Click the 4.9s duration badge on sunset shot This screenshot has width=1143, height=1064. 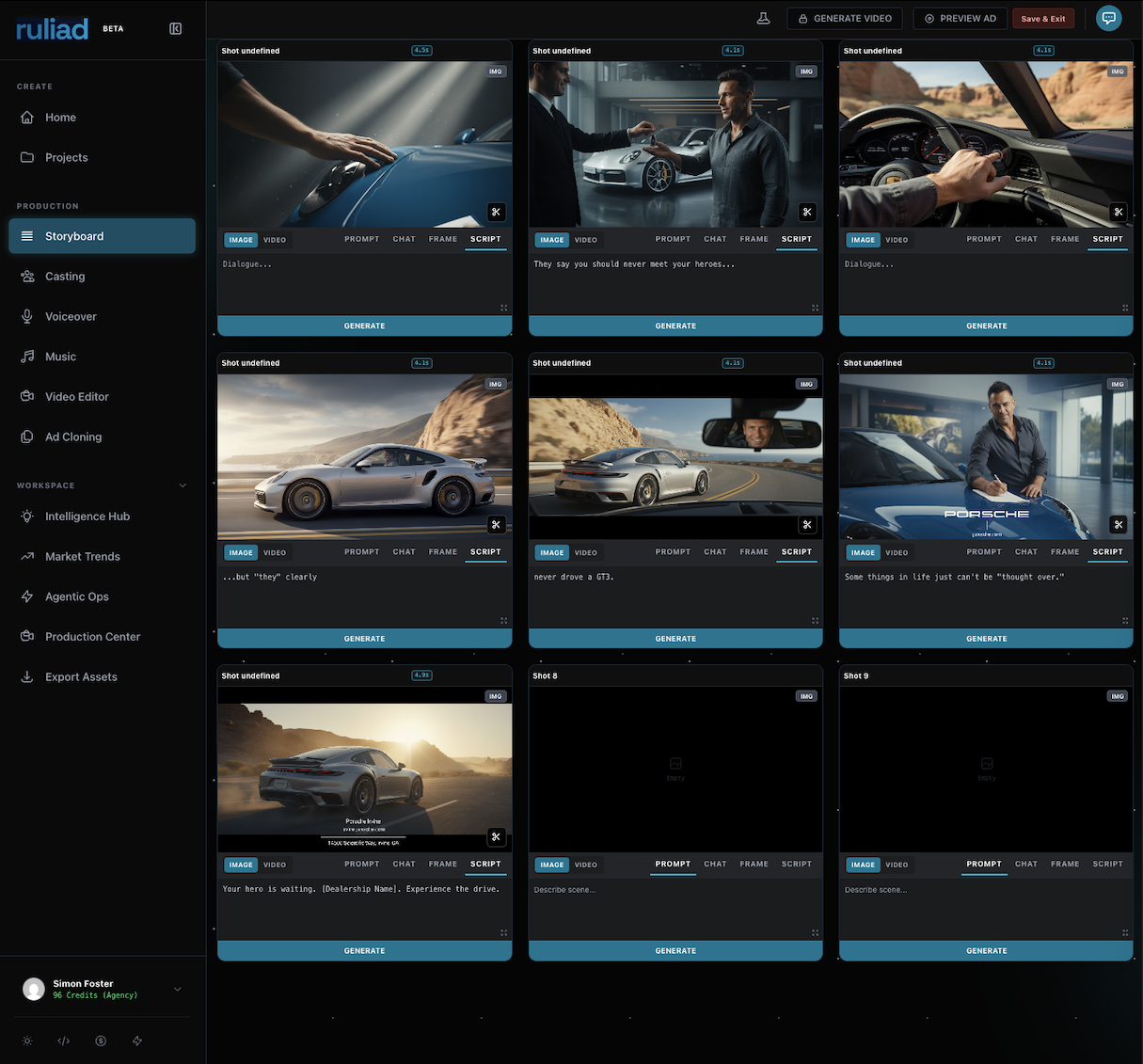(x=421, y=675)
